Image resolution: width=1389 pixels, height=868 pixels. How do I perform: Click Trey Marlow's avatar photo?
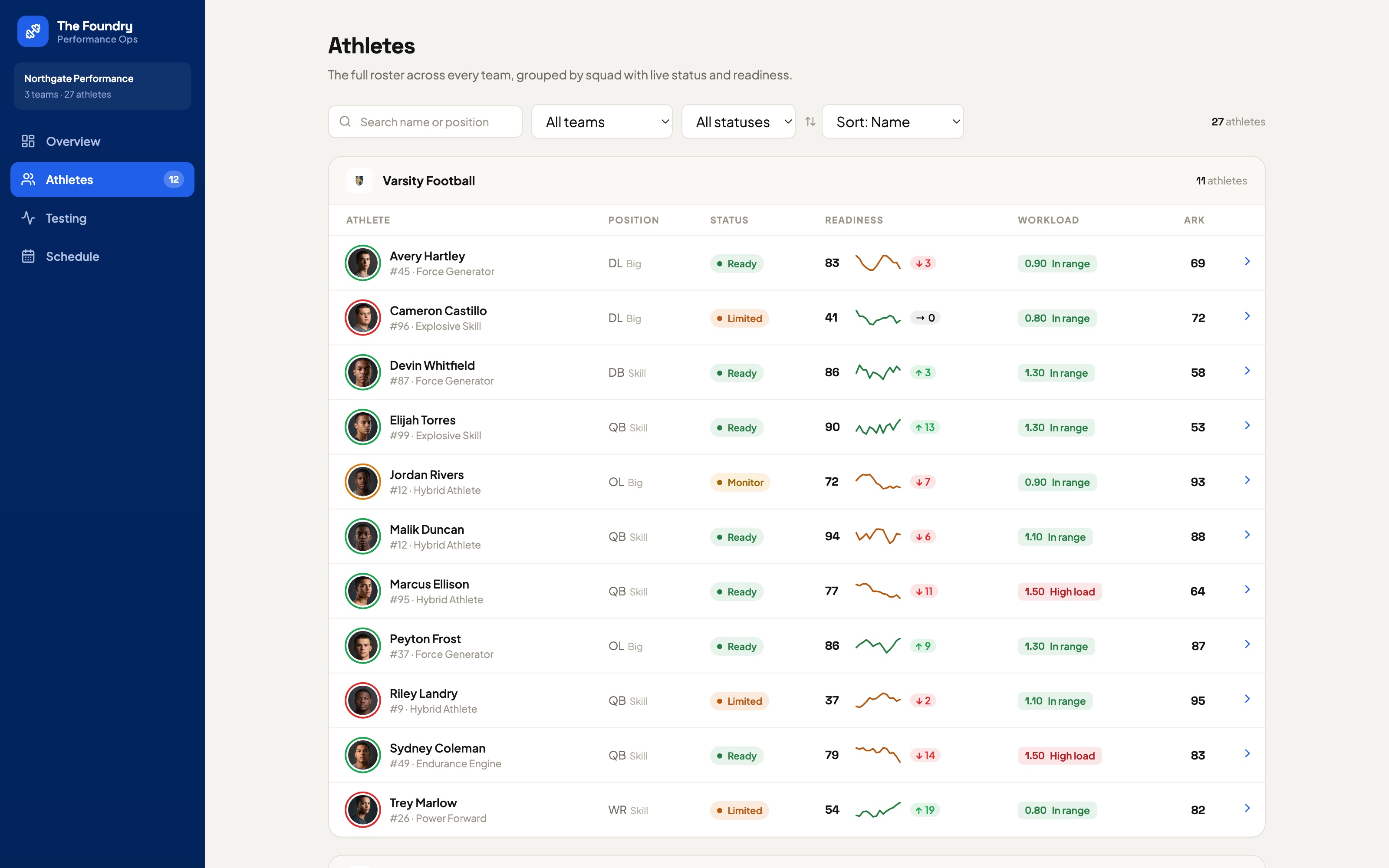click(363, 809)
